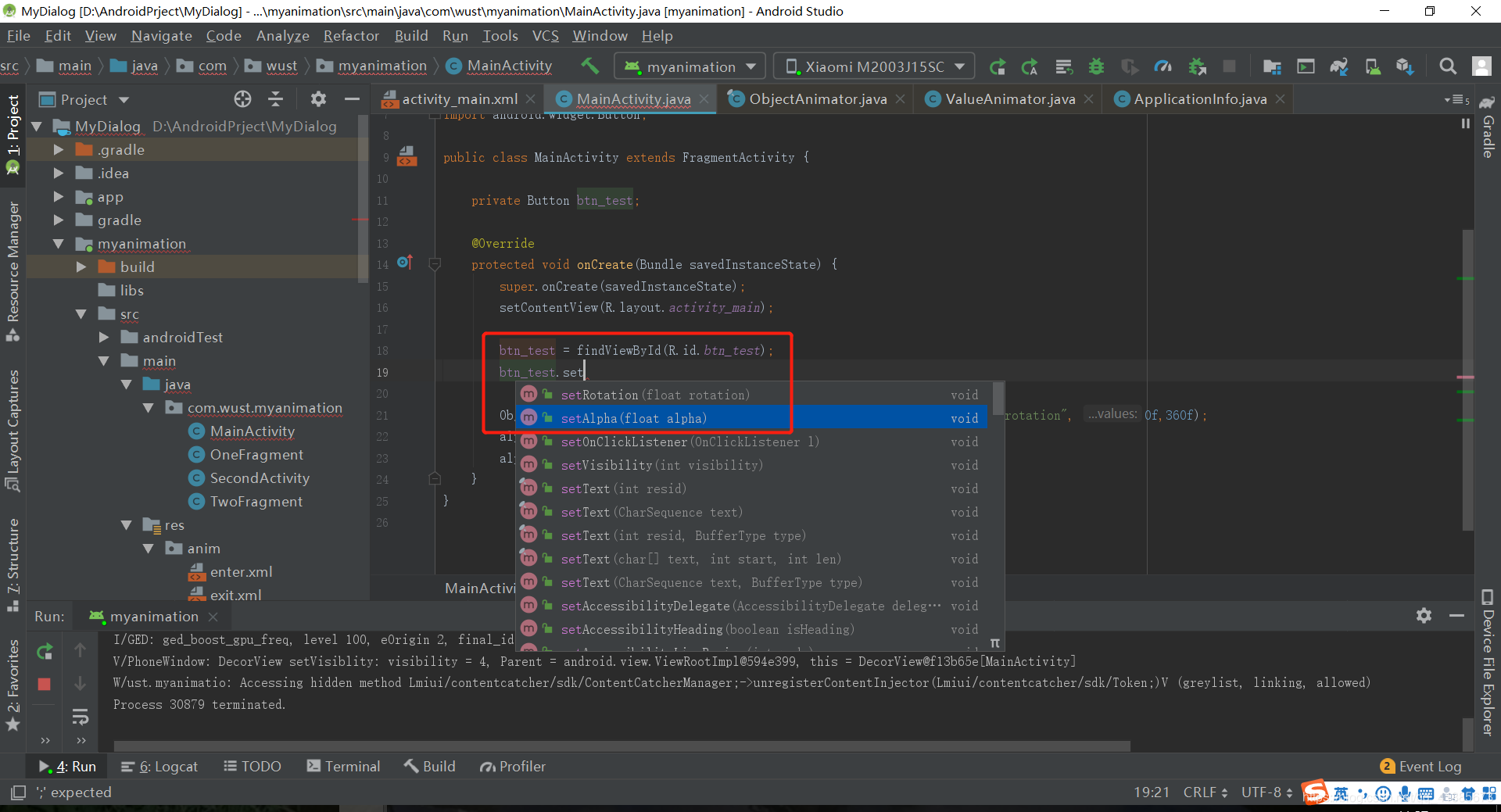
Task: Open the VCS menu
Action: click(545, 36)
